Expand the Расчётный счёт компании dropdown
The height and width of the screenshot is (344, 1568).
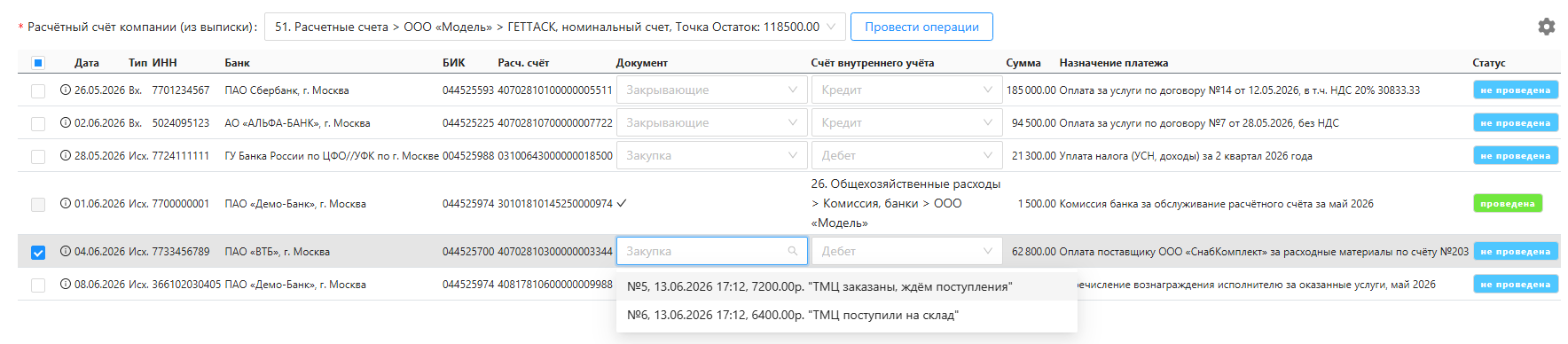554,27
